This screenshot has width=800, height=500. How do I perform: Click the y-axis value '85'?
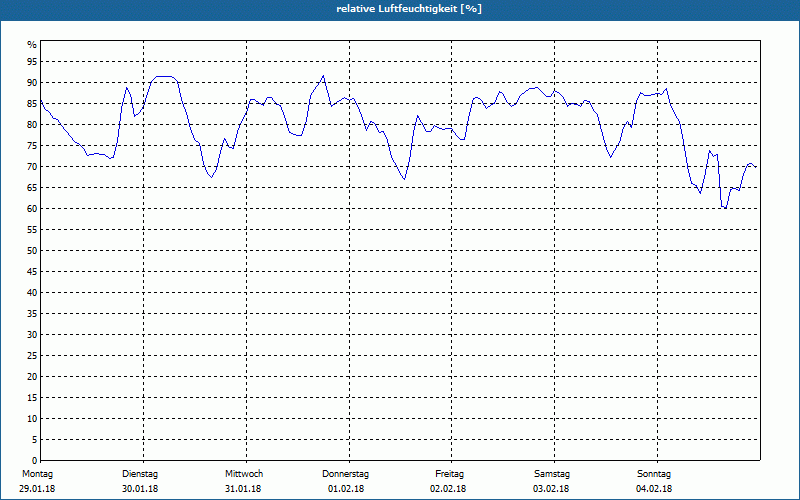(32, 104)
